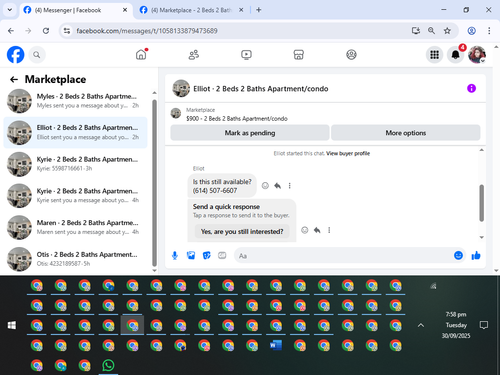500x375 pixels.
Task: Open the tab search dropdown arrow
Action: tap(10, 10)
